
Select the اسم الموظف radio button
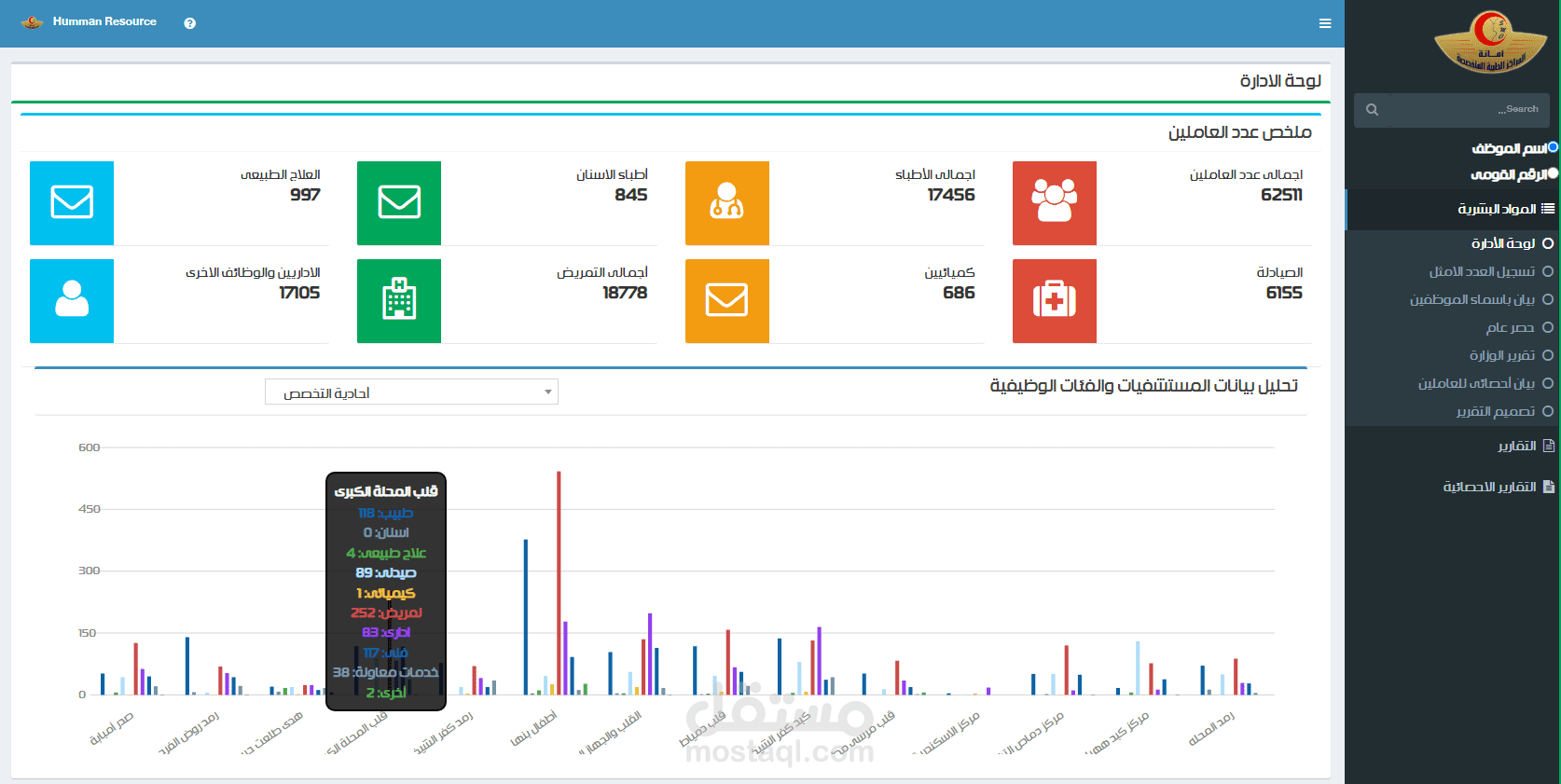tap(1553, 147)
